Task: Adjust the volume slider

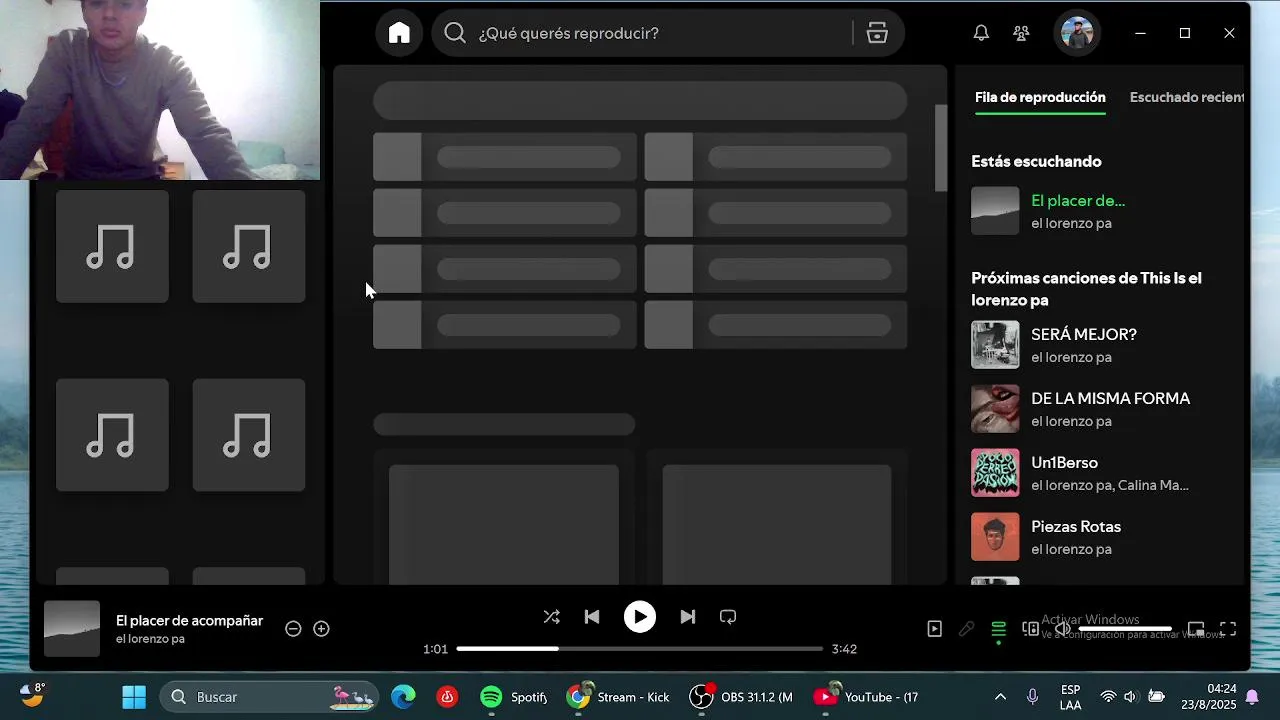Action: coord(1125,629)
